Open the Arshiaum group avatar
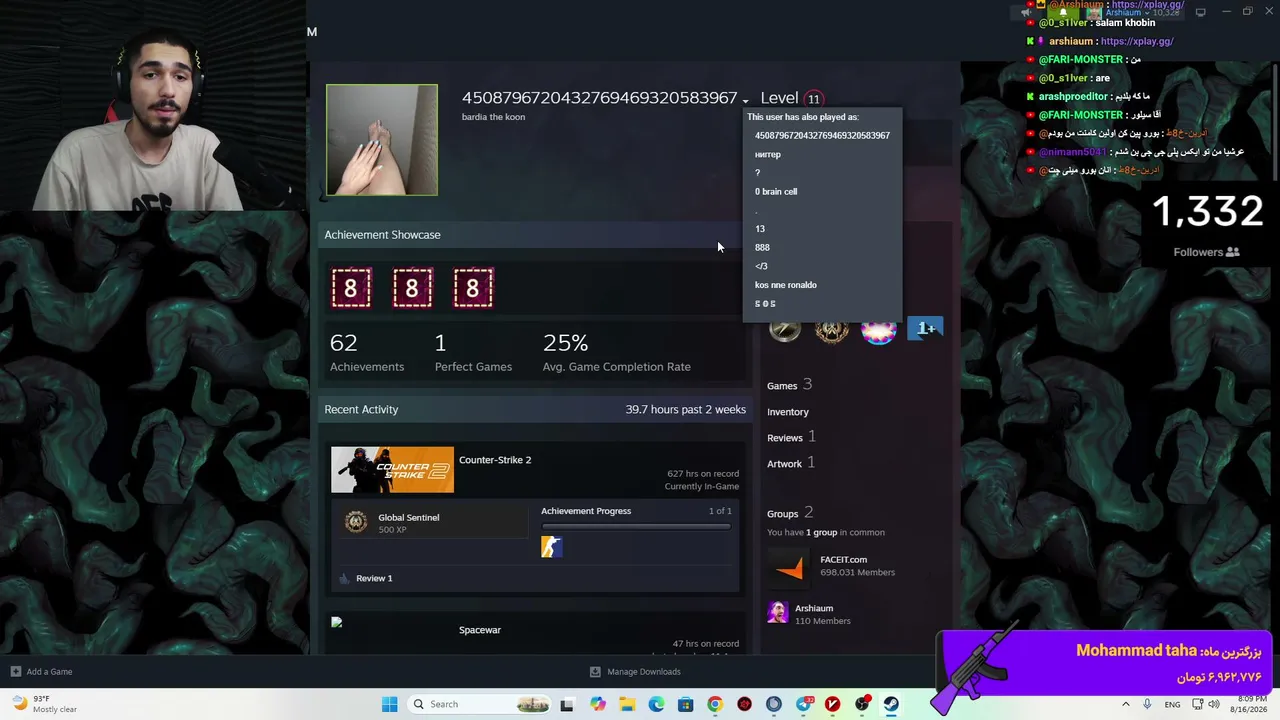1280x720 pixels. point(777,613)
